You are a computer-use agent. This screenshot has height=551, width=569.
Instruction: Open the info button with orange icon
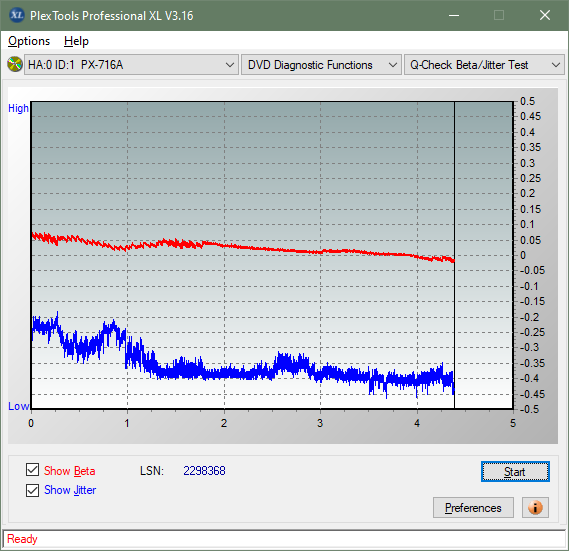(x=535, y=507)
